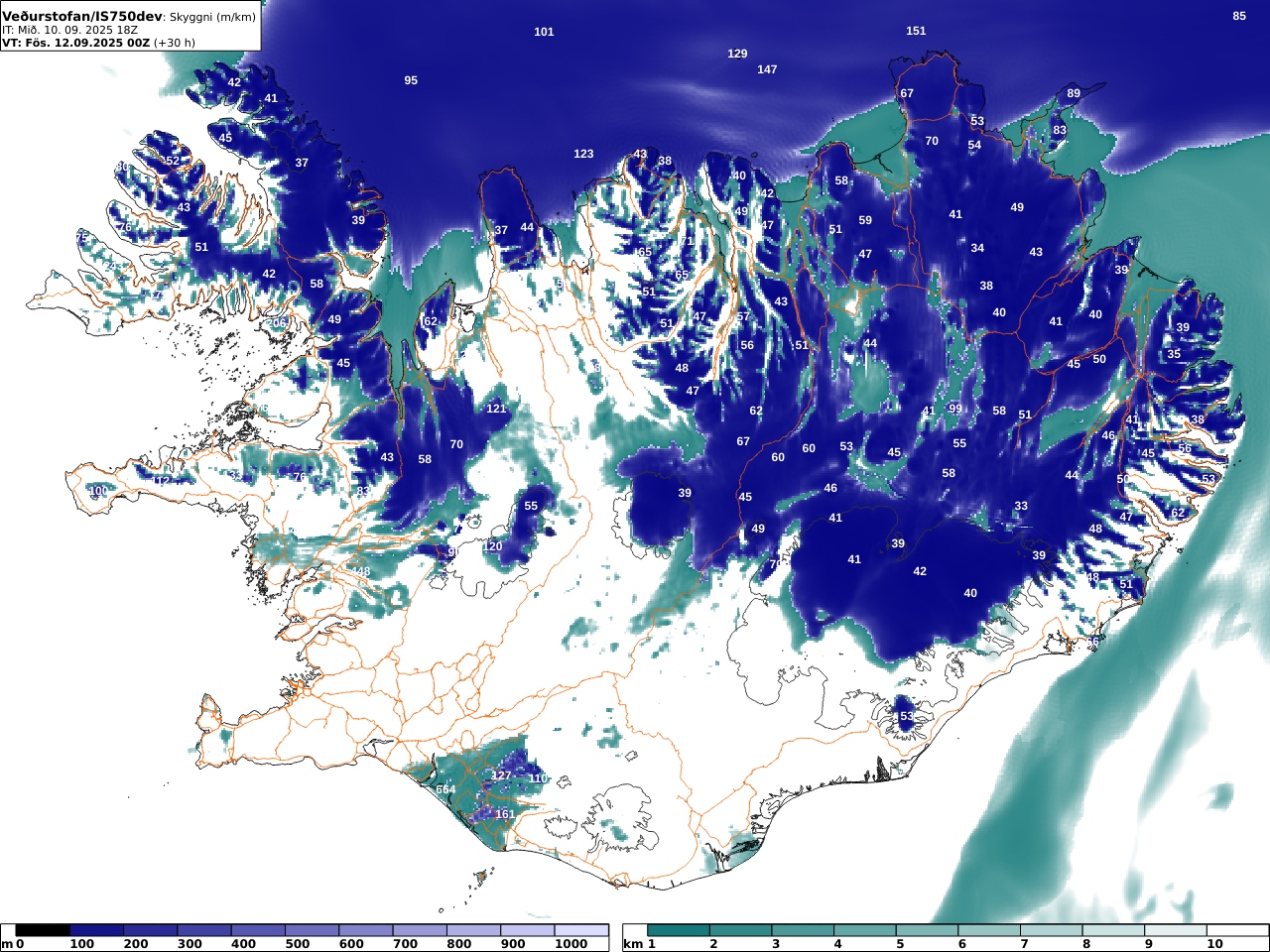Click the Skyggni (m/km) label

click(x=212, y=17)
